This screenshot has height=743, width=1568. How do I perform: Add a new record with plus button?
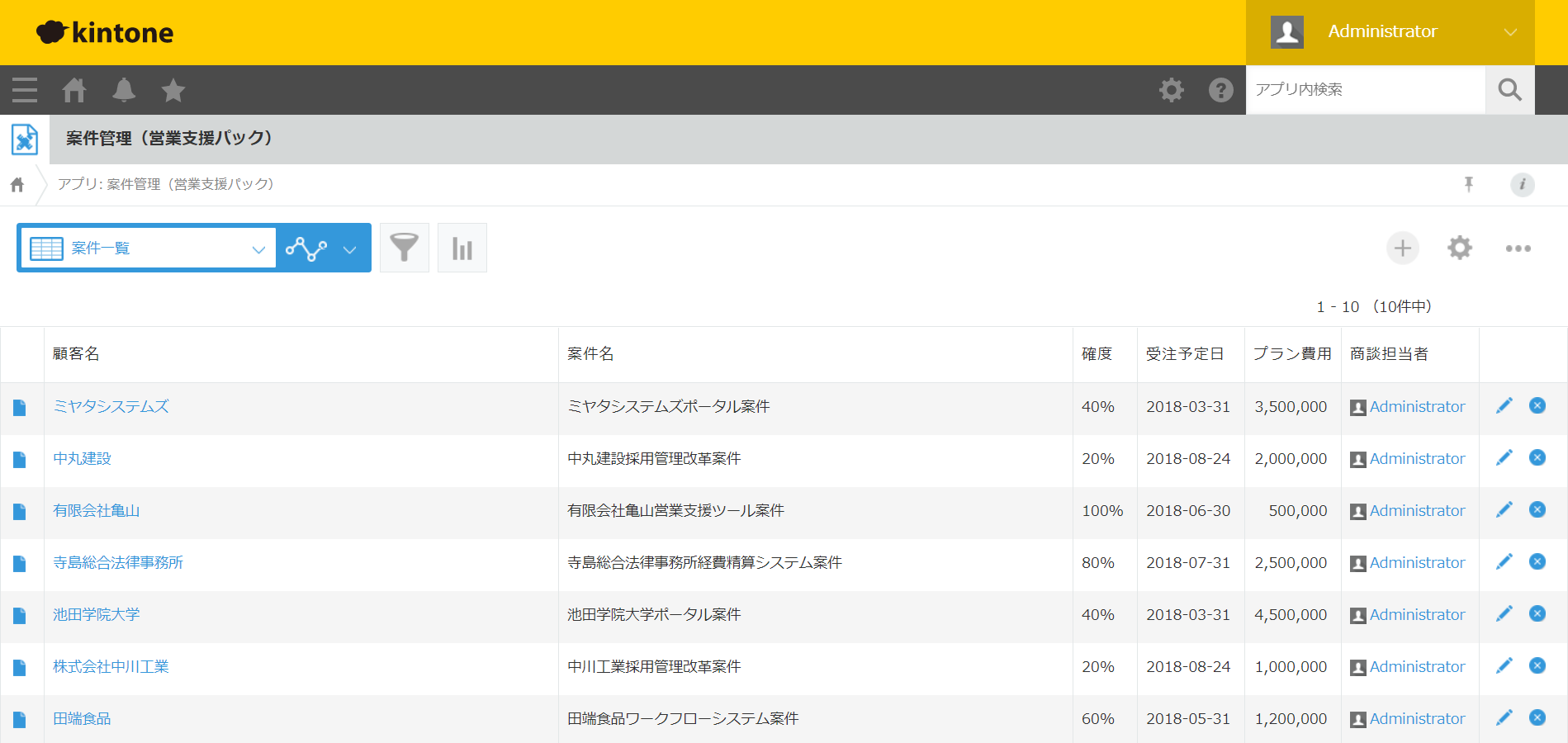1403,248
